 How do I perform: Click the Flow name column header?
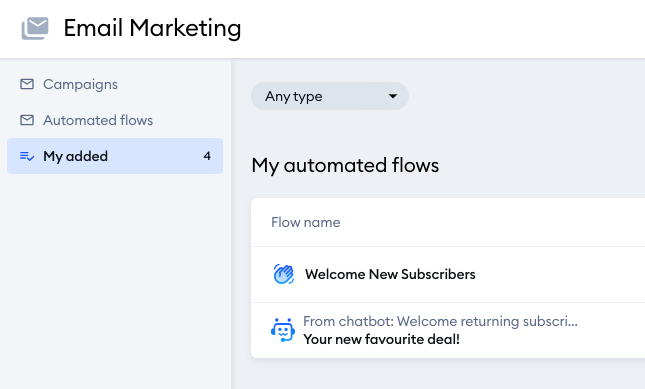[306, 222]
